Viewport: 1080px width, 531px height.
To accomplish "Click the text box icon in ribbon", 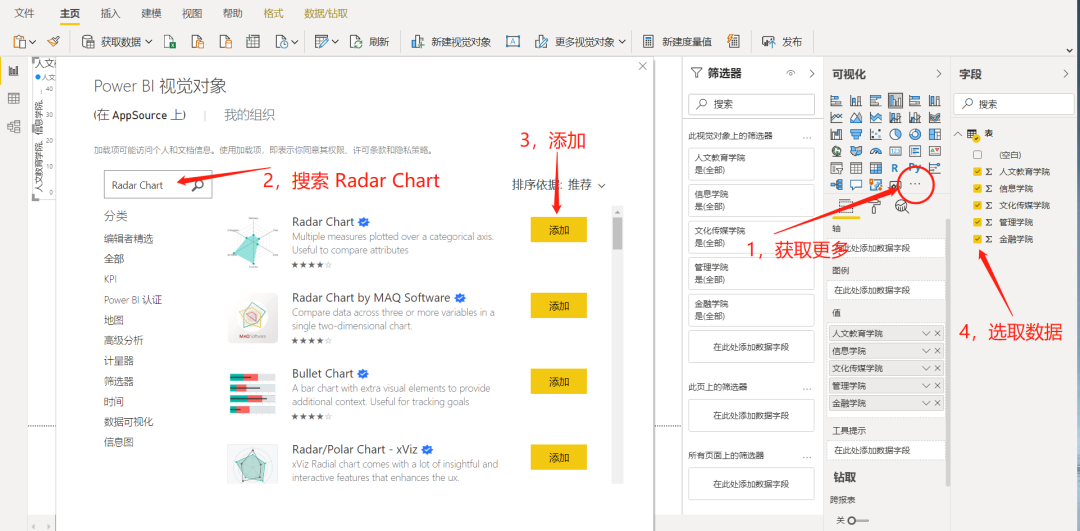I will (512, 41).
